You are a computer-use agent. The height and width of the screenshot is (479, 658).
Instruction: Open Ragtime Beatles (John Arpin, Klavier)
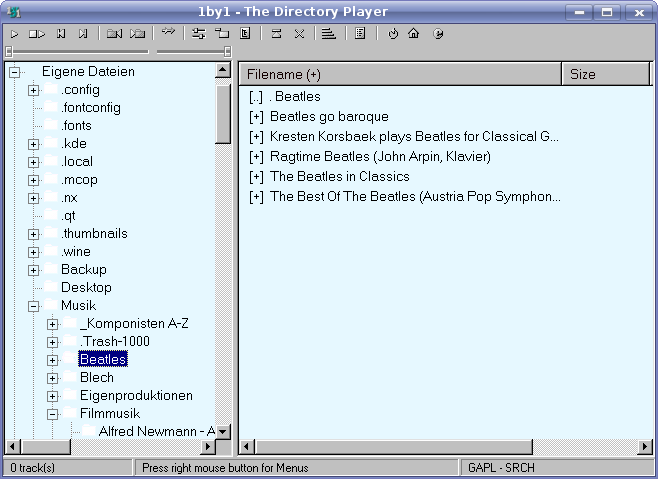tap(370, 157)
